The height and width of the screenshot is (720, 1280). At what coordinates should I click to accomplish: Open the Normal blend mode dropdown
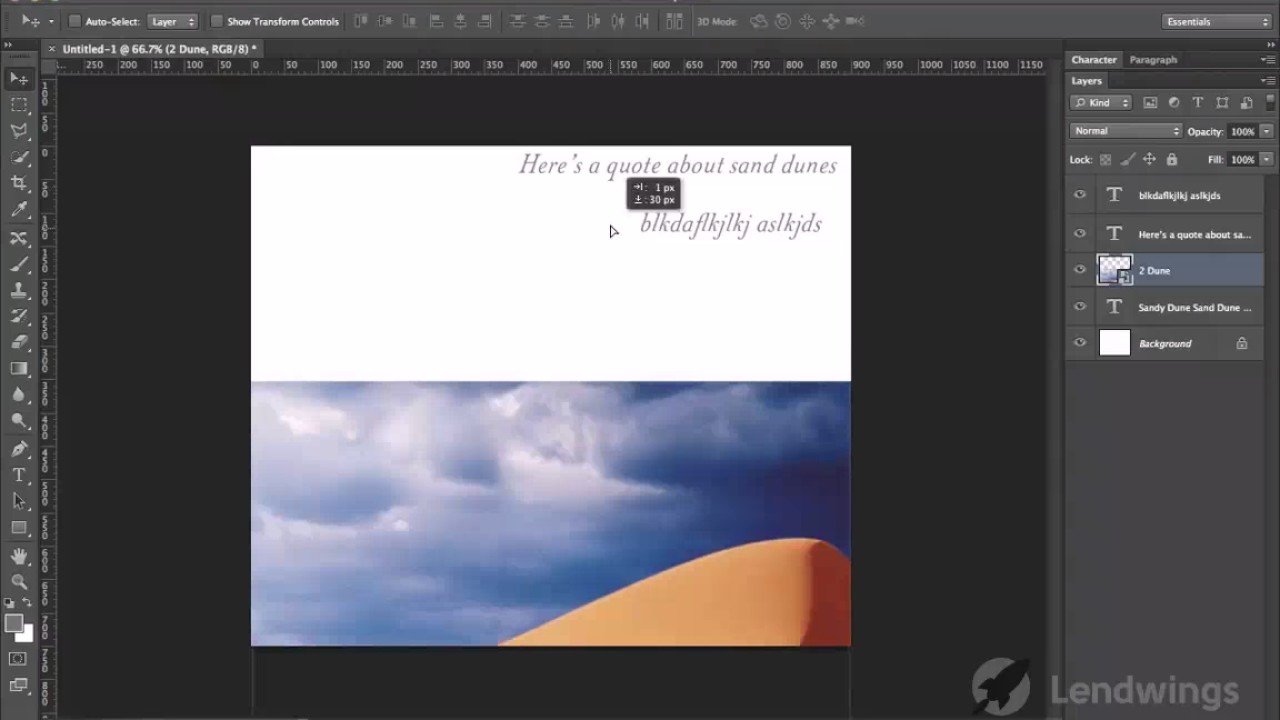coord(1126,131)
